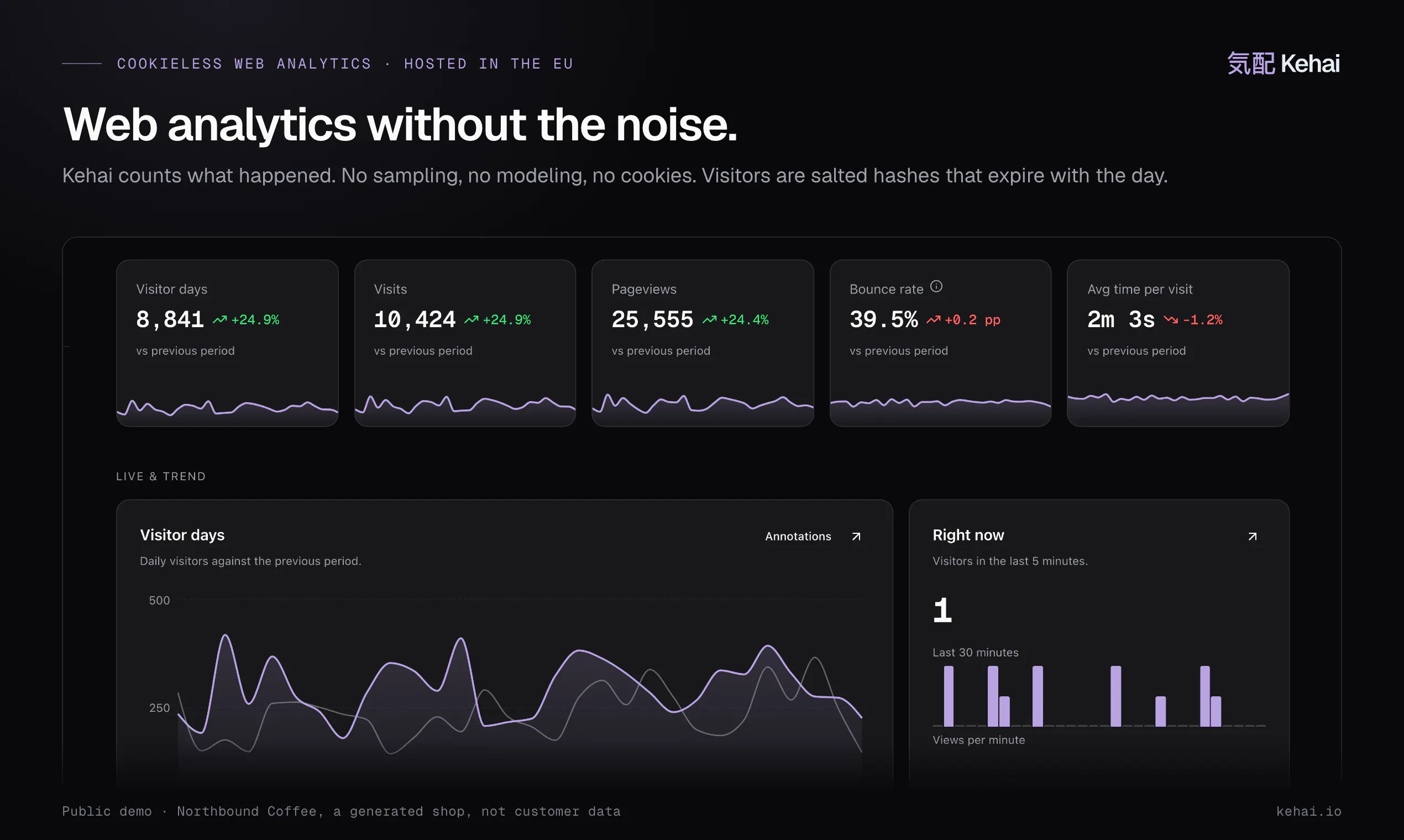Click the 2m 3s time value

pos(1121,320)
